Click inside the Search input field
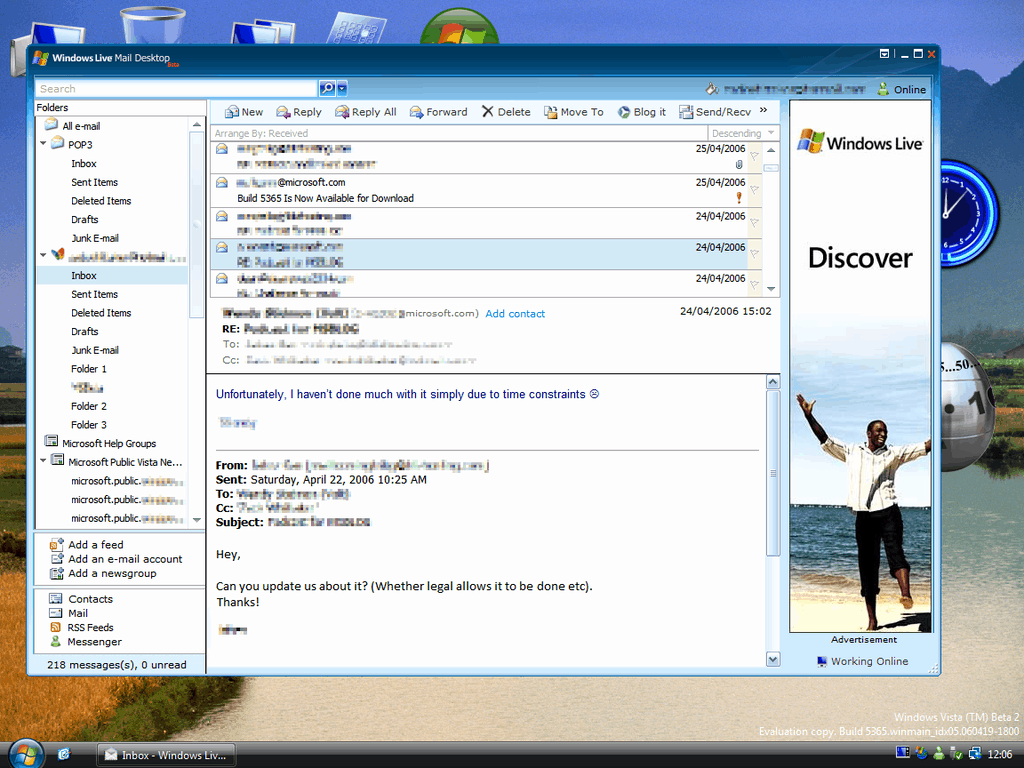 [175, 89]
